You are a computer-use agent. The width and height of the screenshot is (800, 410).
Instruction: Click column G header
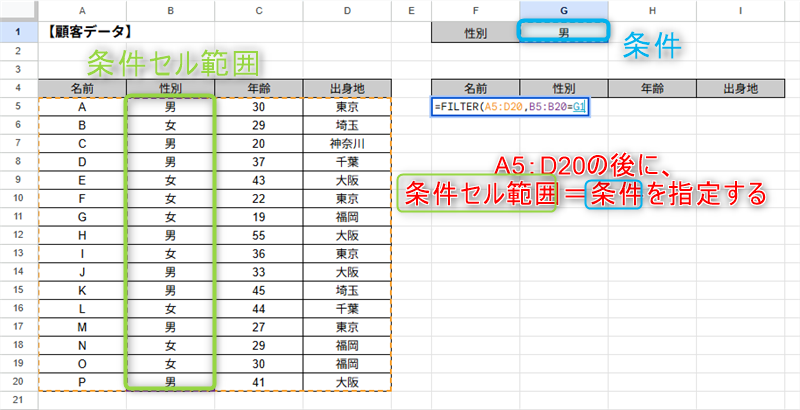click(x=563, y=9)
